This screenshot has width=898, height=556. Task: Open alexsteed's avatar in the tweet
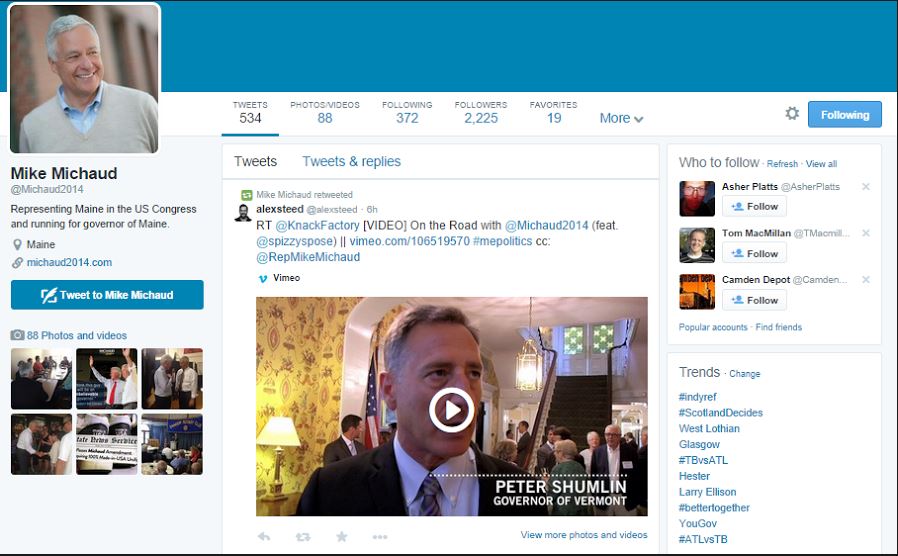[243, 212]
